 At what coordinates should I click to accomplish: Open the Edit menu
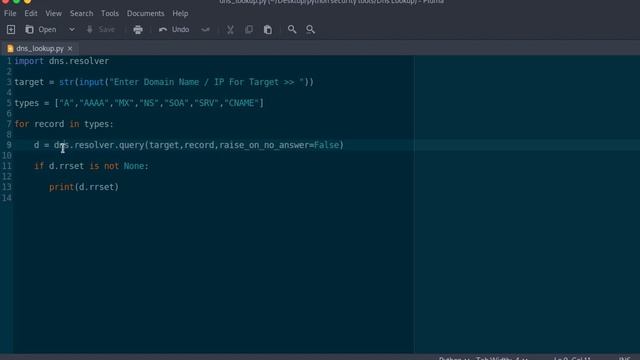(x=31, y=13)
